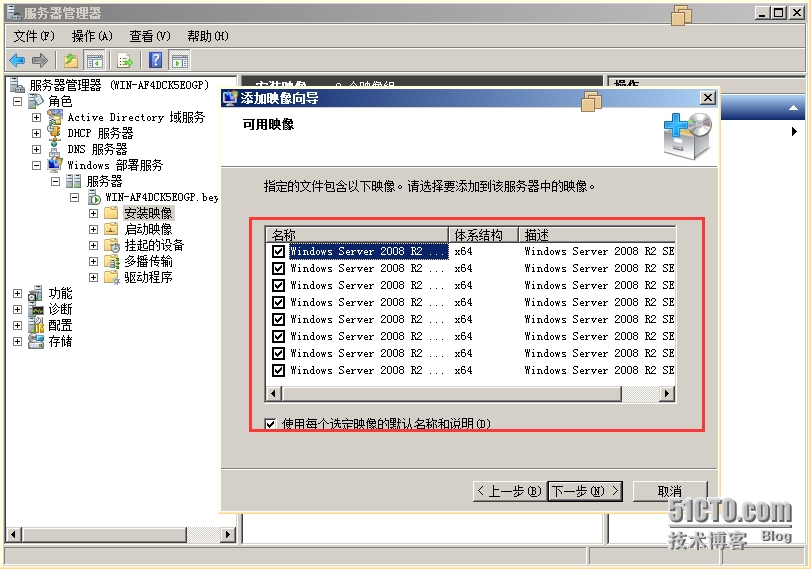Image resolution: width=811 pixels, height=569 pixels.
Task: Uncheck the fourth Windows Server 2008 R2 image
Action: click(x=278, y=303)
